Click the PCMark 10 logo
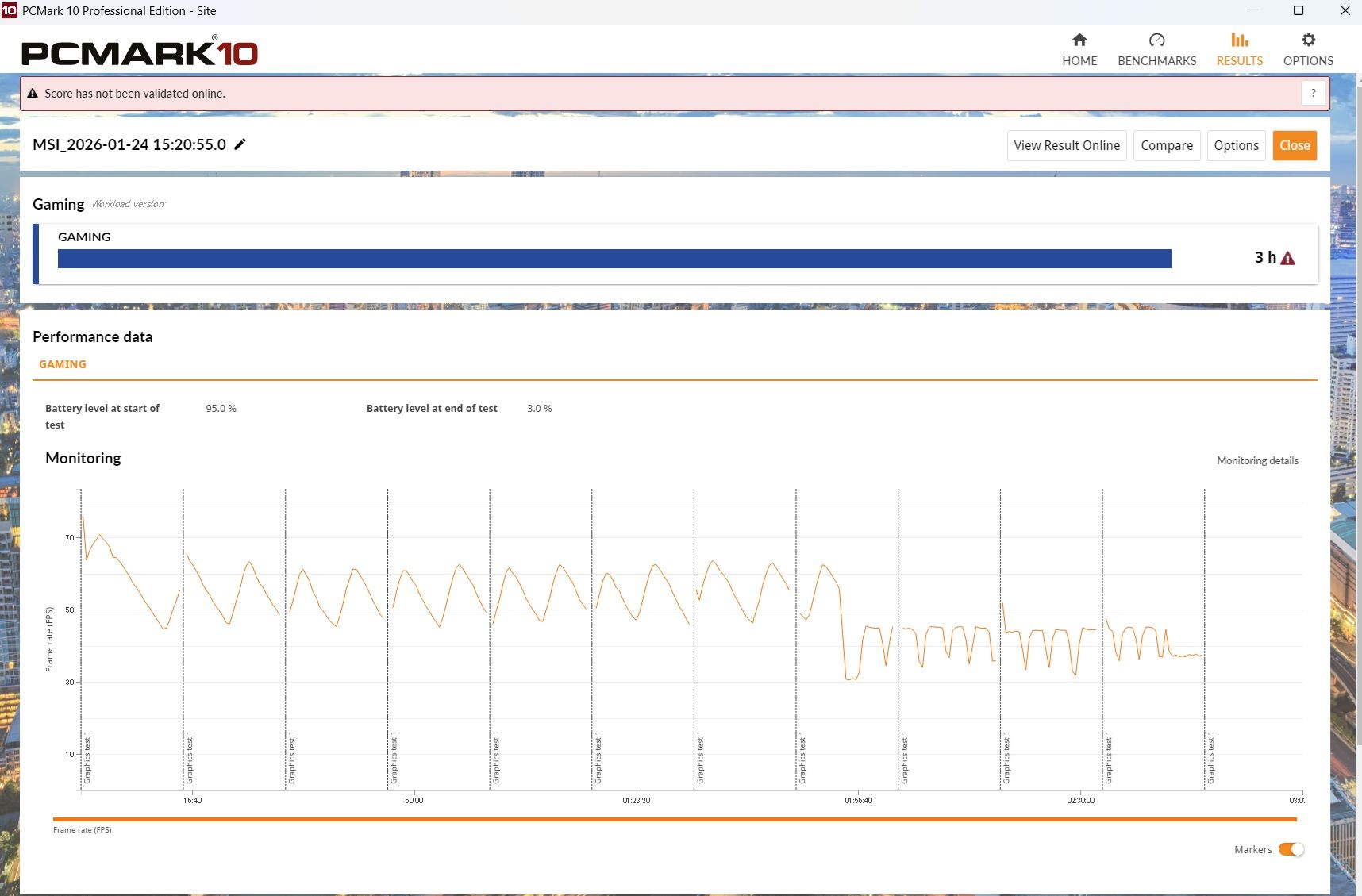 tap(140, 52)
